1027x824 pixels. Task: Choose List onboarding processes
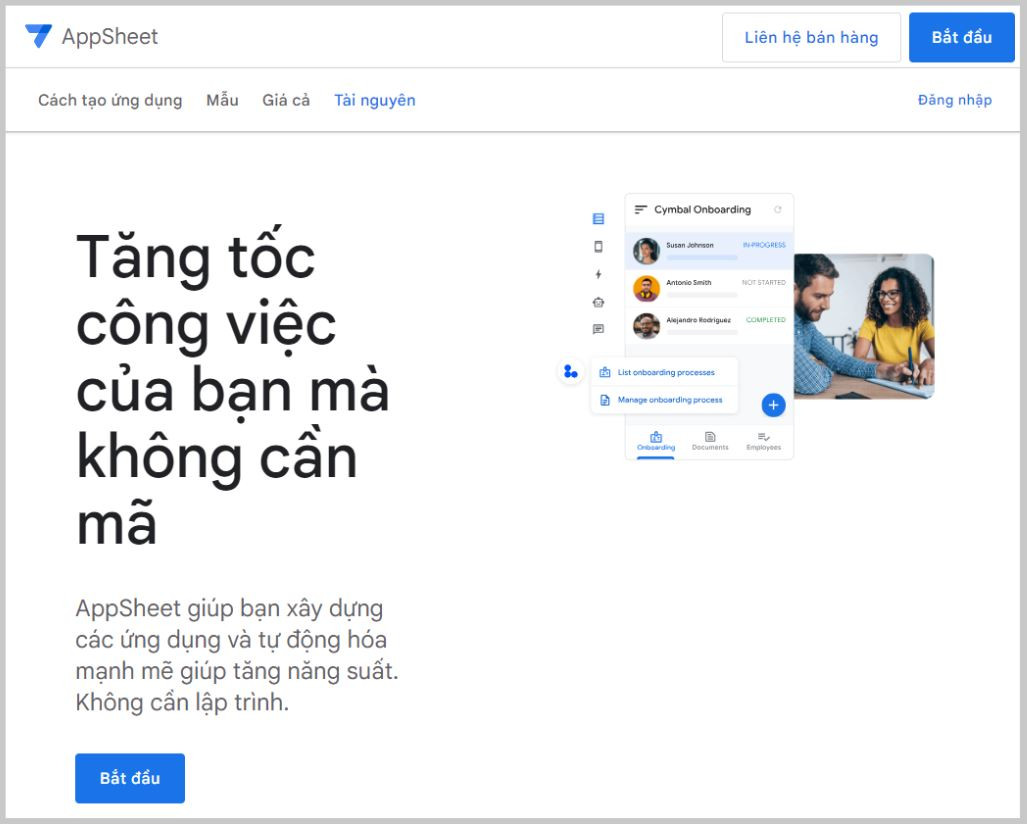(666, 372)
